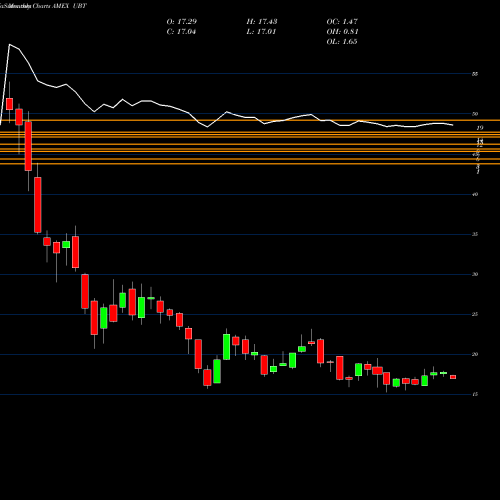The image size is (500, 500).
Task: Click the first red candlestick on the chart
Action: (9, 104)
